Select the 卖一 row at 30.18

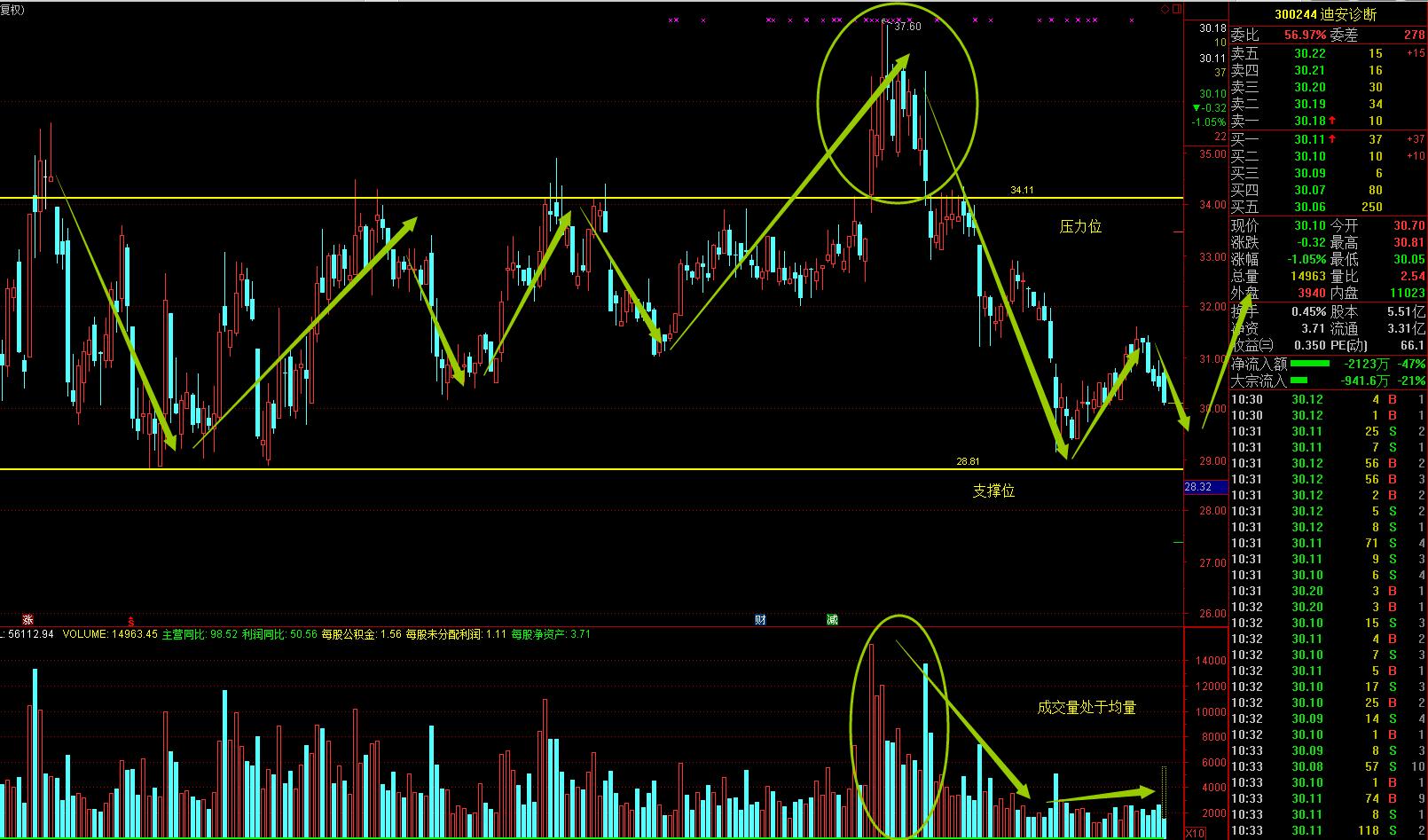1328,121
